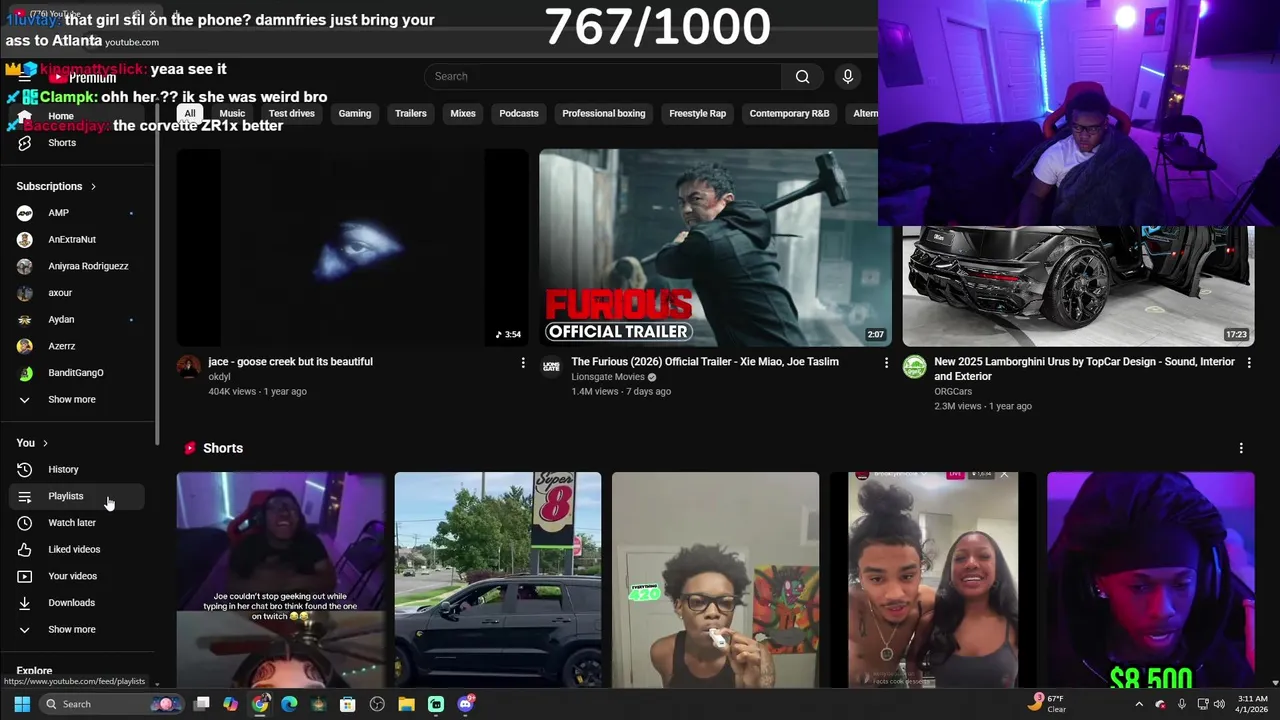This screenshot has height=720, width=1280.
Task: Select the Gaming filter chip
Action: tap(355, 114)
